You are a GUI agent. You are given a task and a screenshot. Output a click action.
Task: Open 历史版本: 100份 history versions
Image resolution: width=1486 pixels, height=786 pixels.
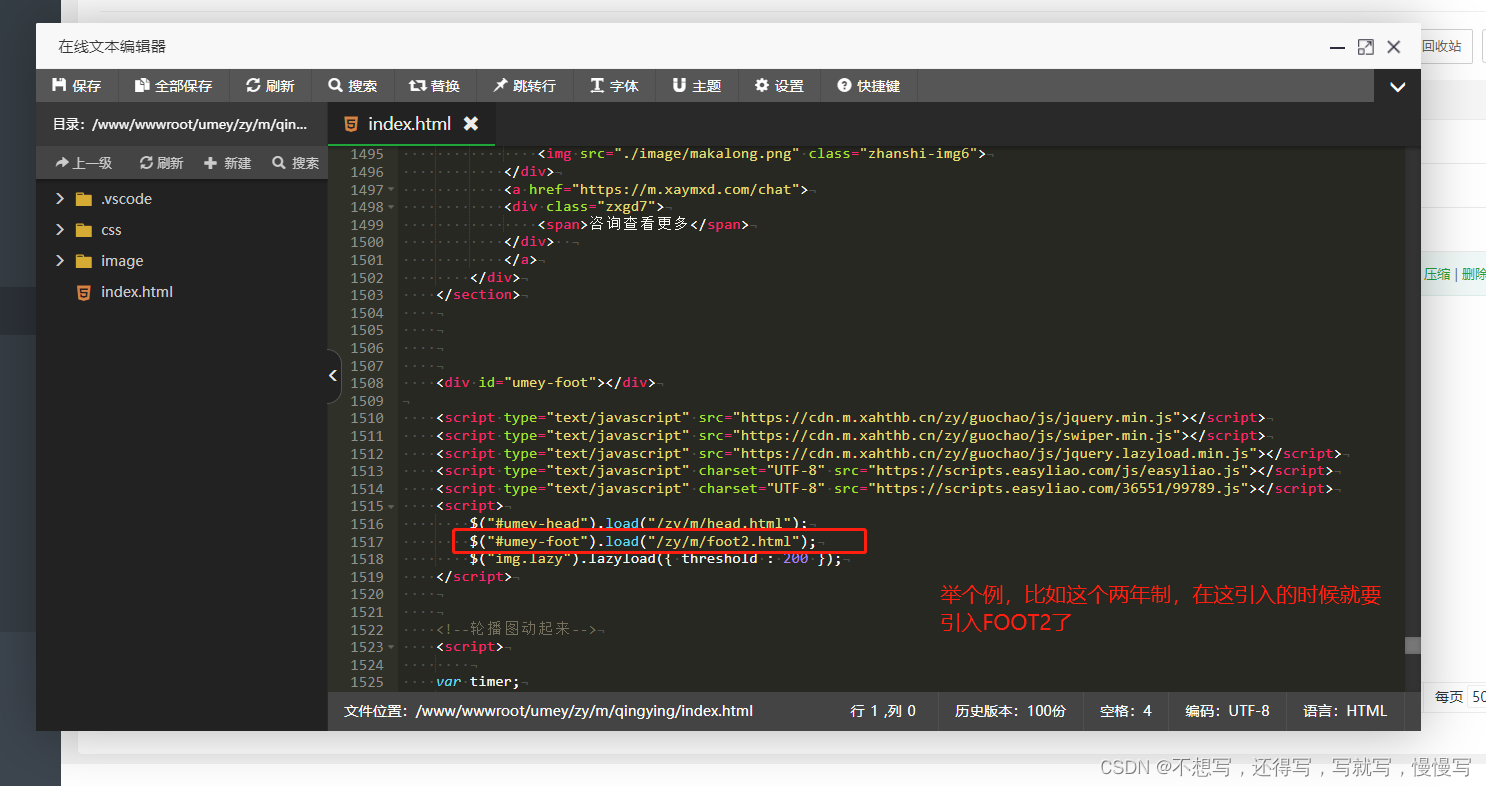1010,711
